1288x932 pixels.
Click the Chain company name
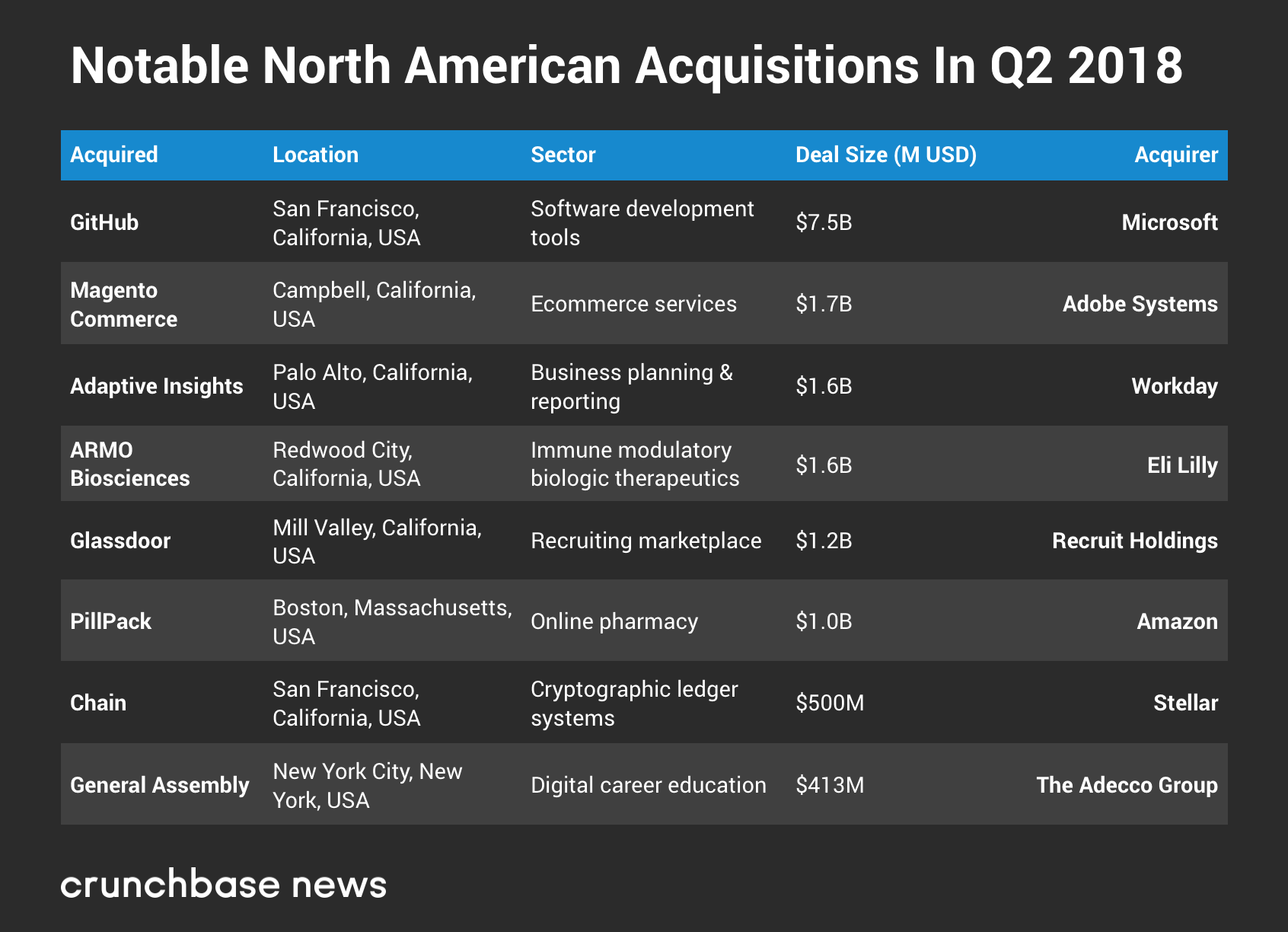(x=98, y=702)
